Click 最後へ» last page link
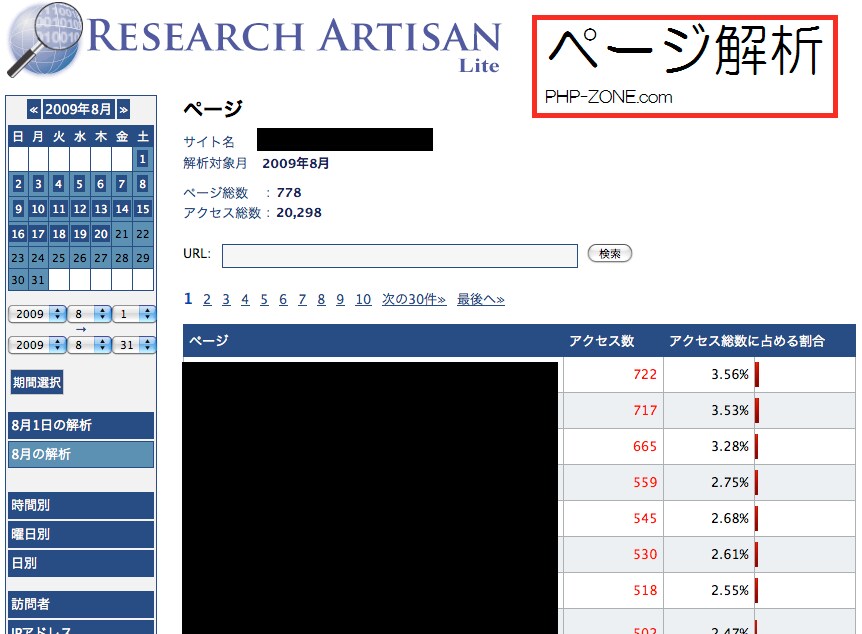The image size is (862, 634). coord(480,300)
